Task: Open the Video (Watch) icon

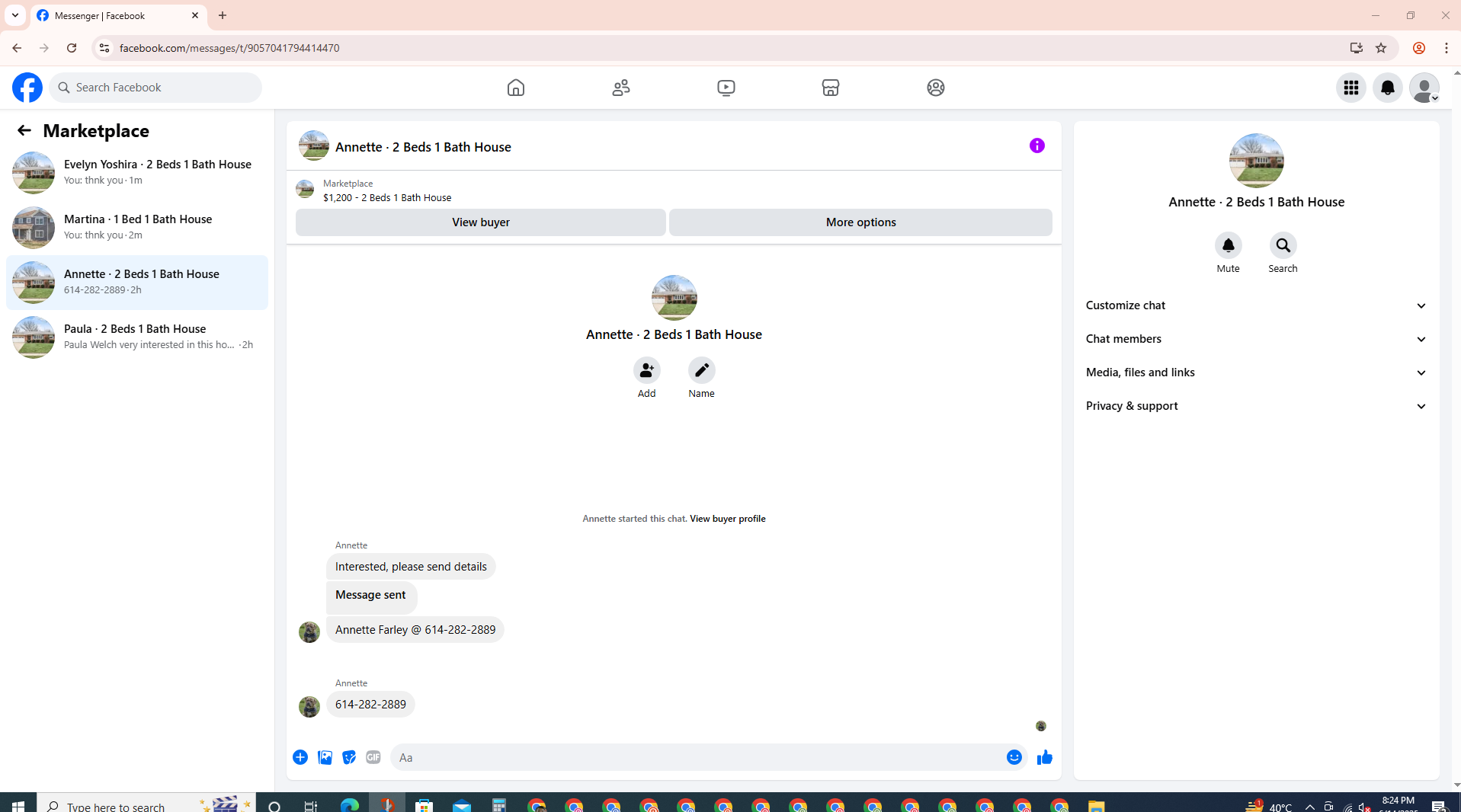Action: (726, 88)
